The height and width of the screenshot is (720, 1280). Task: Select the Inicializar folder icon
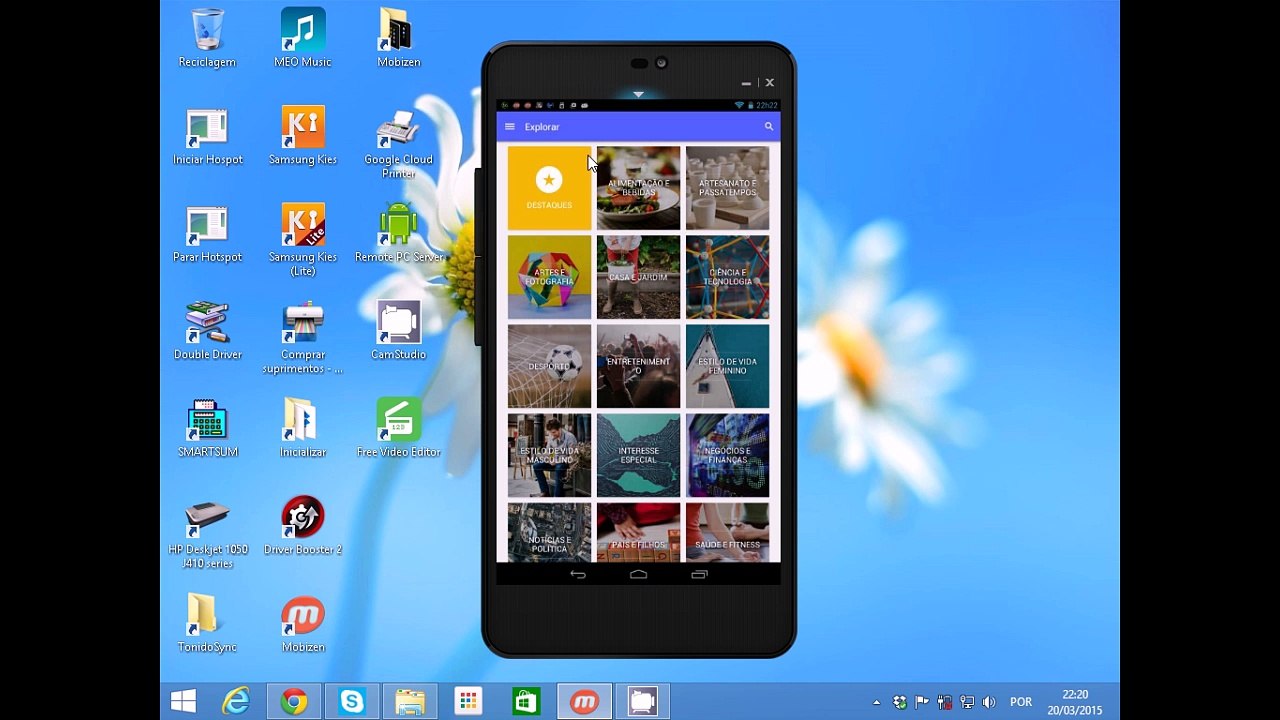(302, 428)
